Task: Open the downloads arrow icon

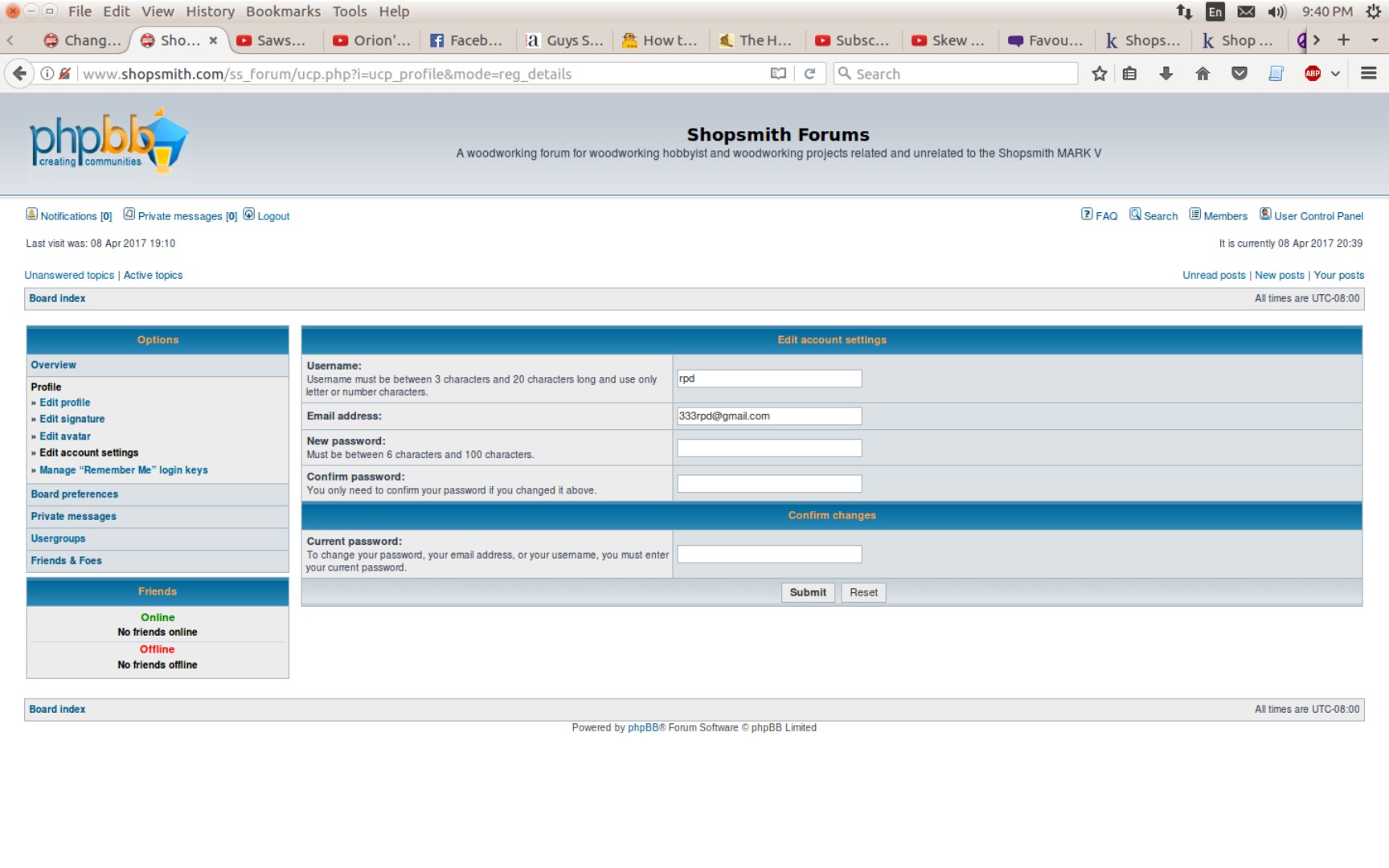Action: click(1166, 73)
